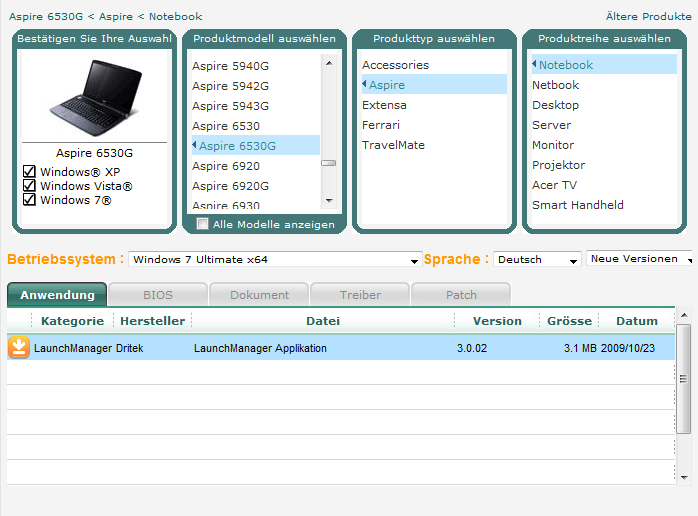Click scroll down arrow in model list

(329, 201)
